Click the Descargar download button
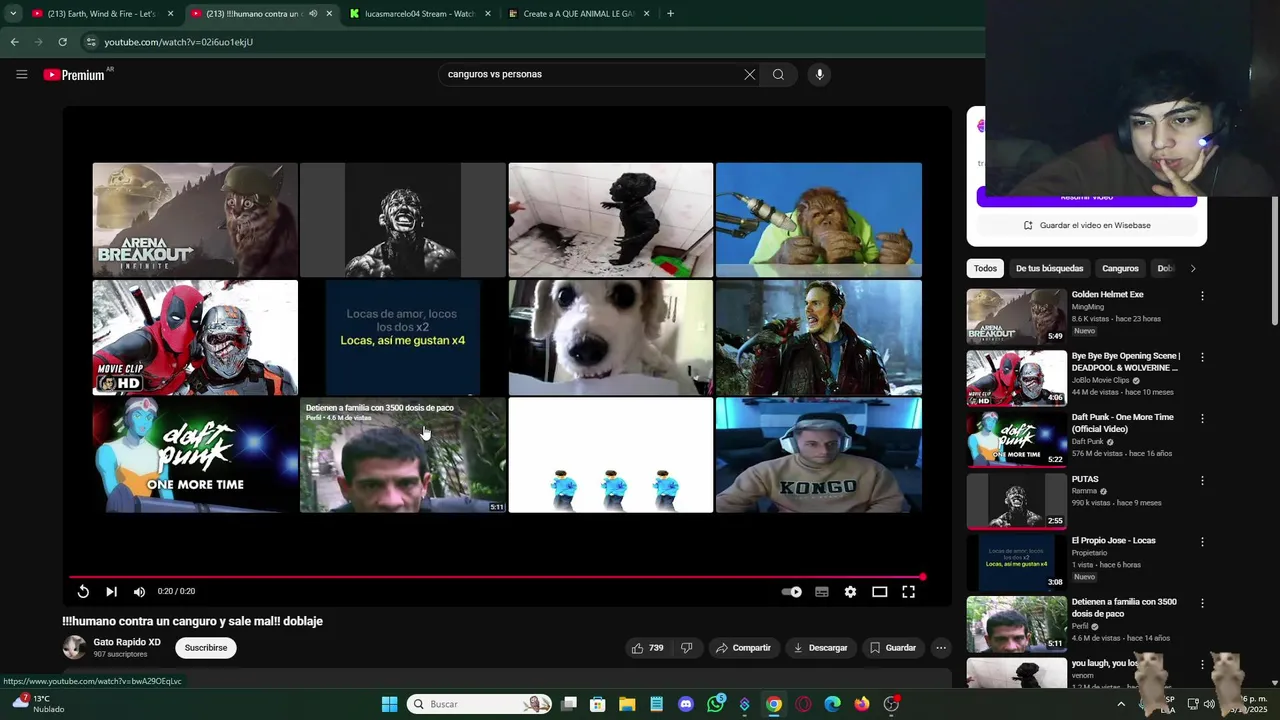 (x=820, y=648)
